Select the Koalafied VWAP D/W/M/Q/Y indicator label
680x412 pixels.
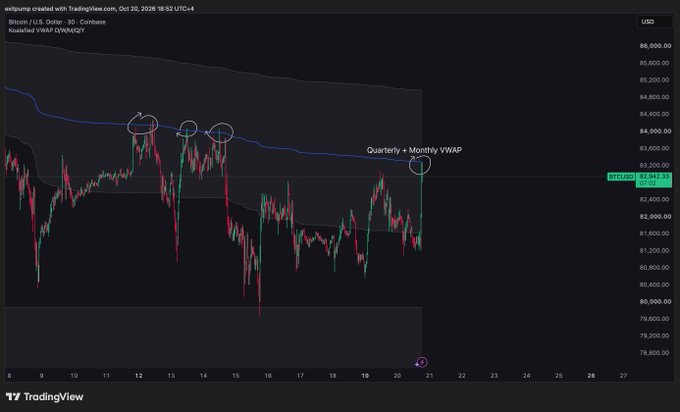(46, 30)
